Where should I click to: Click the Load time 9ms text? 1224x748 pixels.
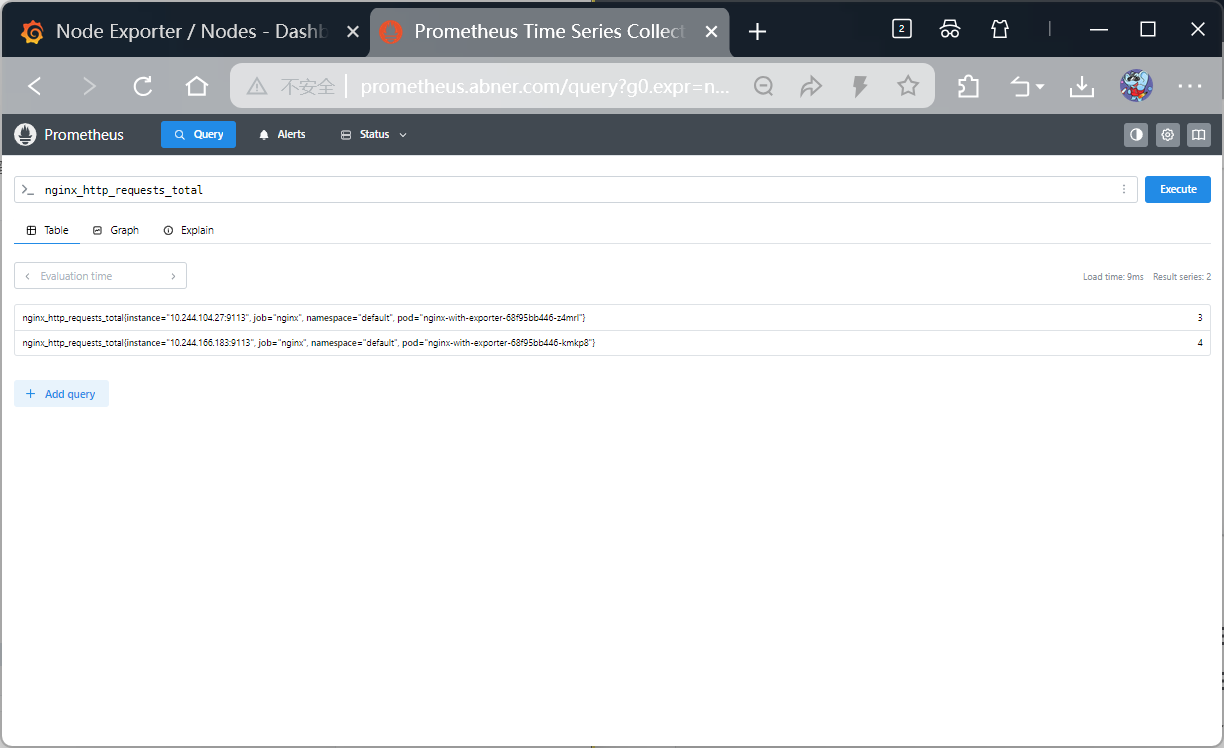[x=1113, y=277]
